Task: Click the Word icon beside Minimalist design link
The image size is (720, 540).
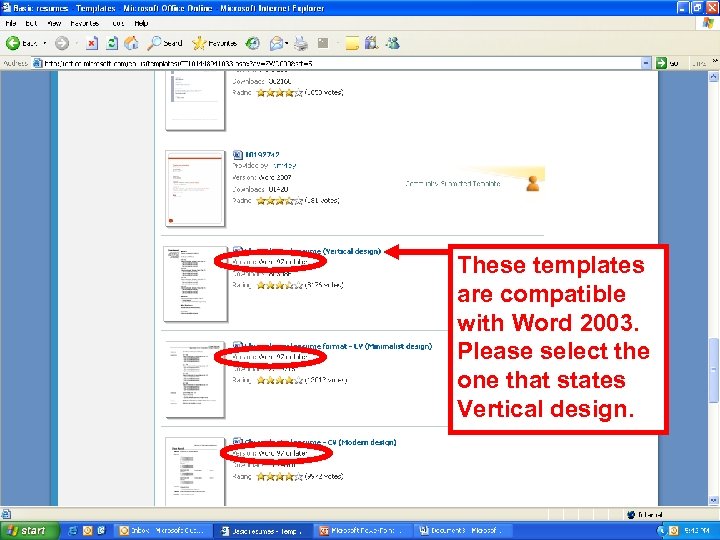Action: click(237, 346)
